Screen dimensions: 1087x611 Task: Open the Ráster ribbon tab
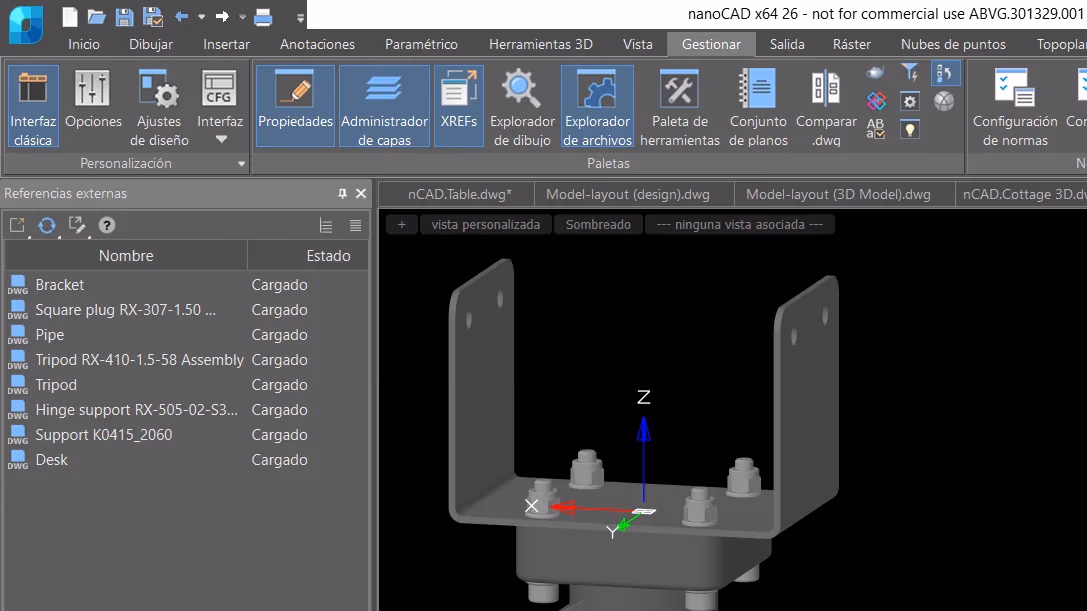pos(852,44)
